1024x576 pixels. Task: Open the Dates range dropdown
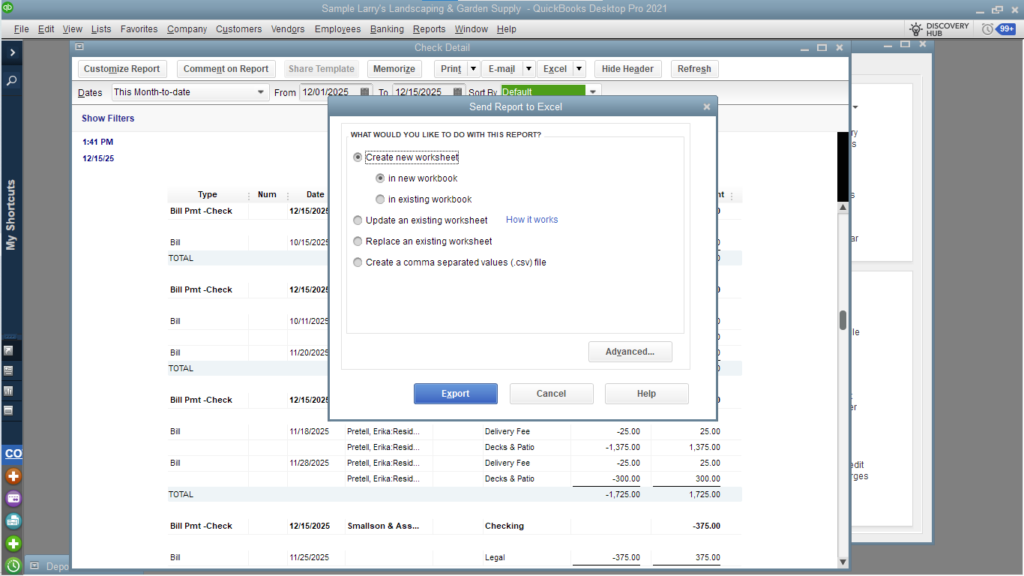tap(260, 92)
